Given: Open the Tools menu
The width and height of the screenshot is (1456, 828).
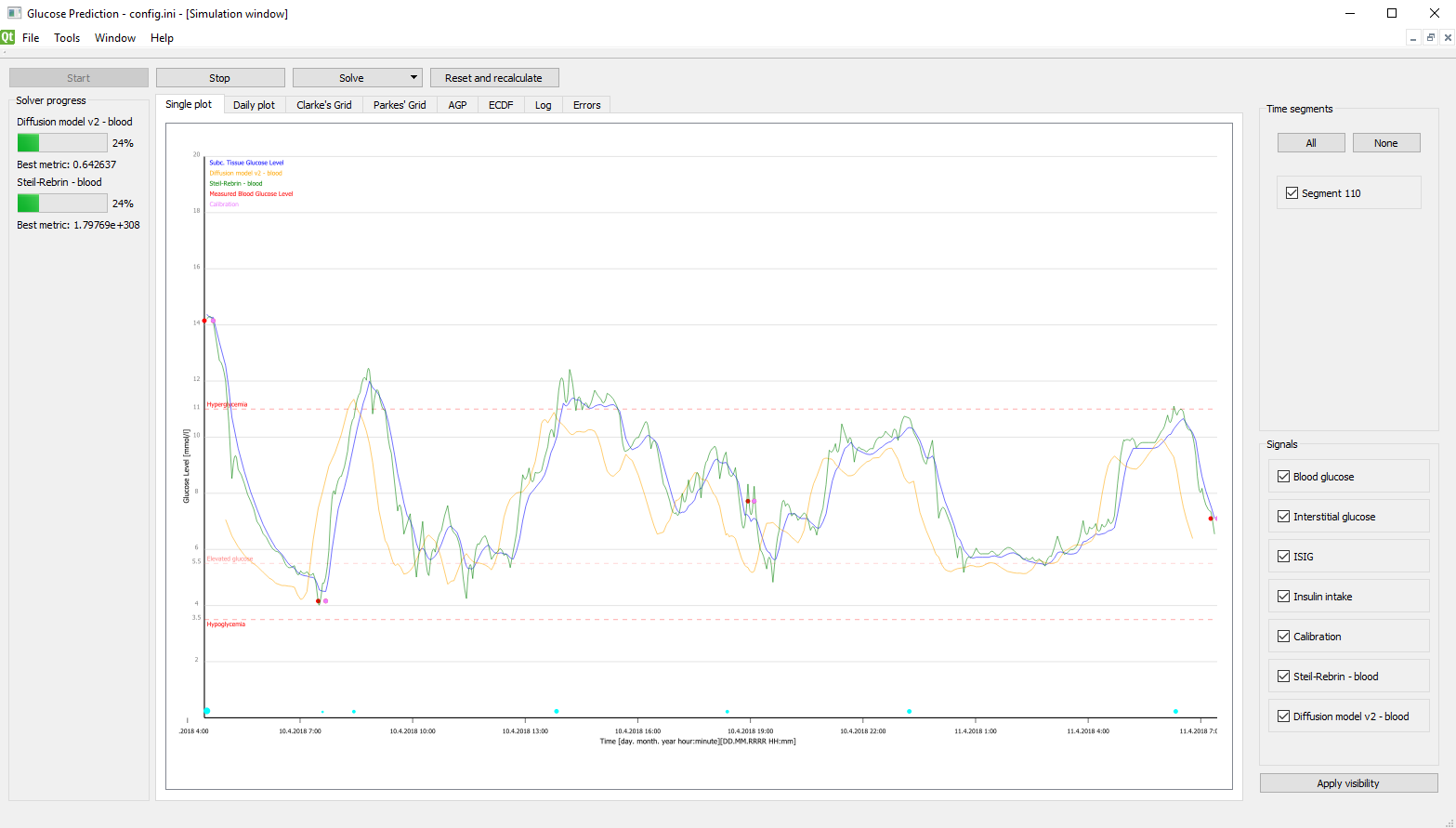Looking at the screenshot, I should click(x=67, y=38).
